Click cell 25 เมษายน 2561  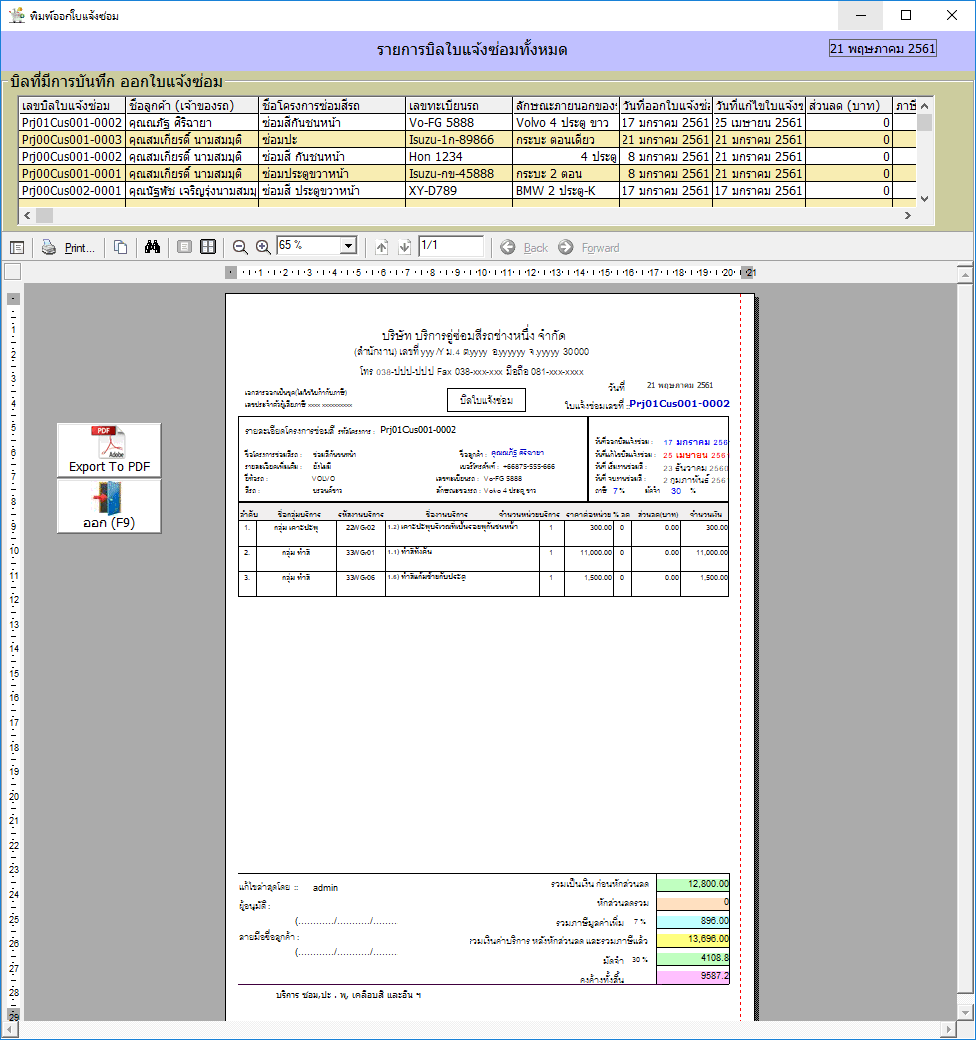coord(759,123)
